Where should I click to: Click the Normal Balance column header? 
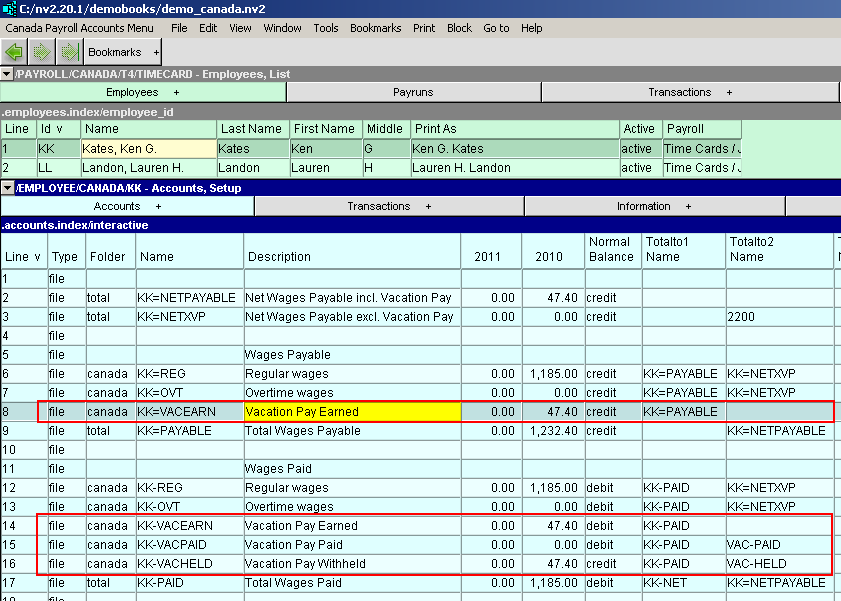point(611,250)
